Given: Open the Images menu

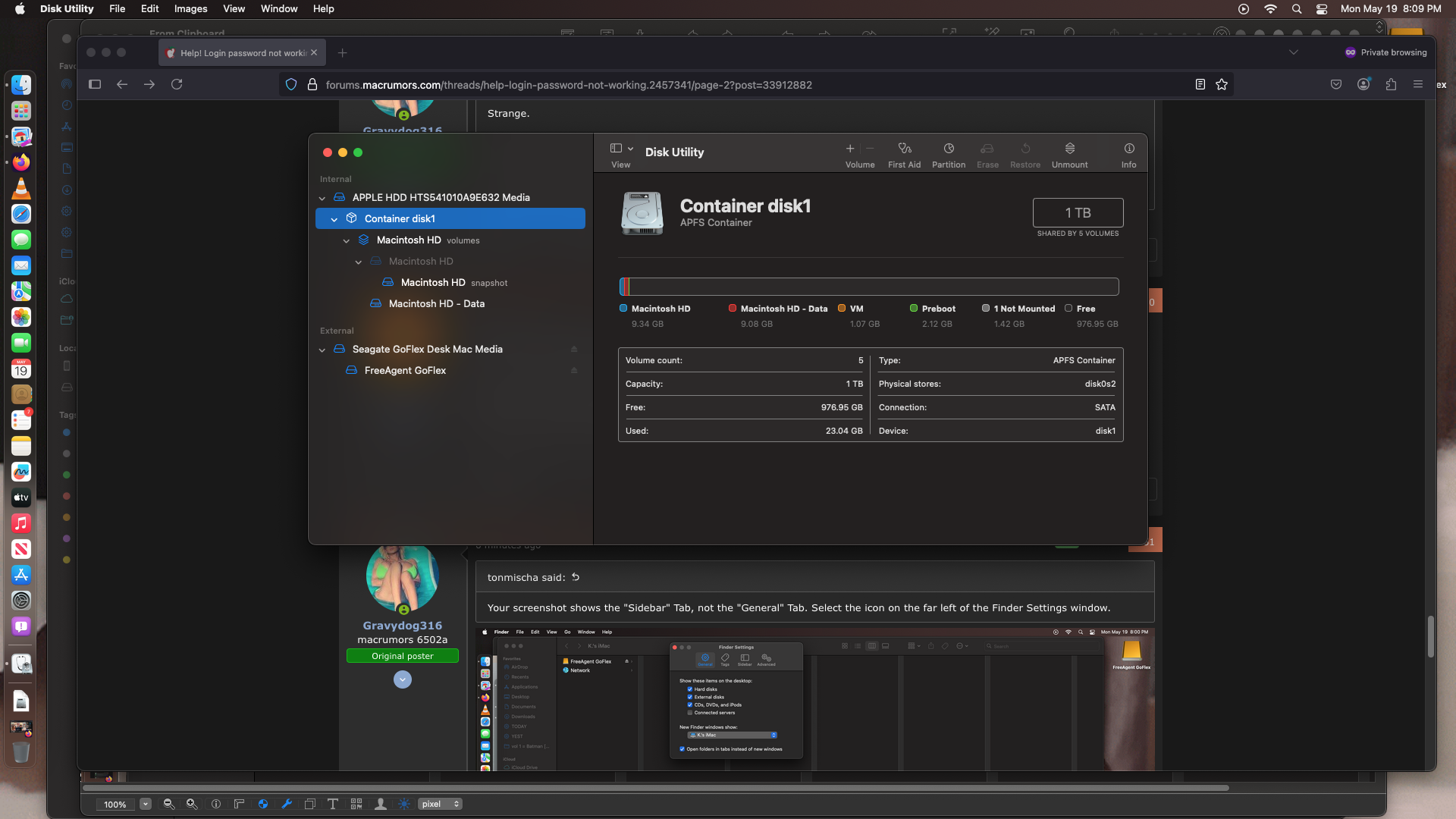Looking at the screenshot, I should pos(190,8).
